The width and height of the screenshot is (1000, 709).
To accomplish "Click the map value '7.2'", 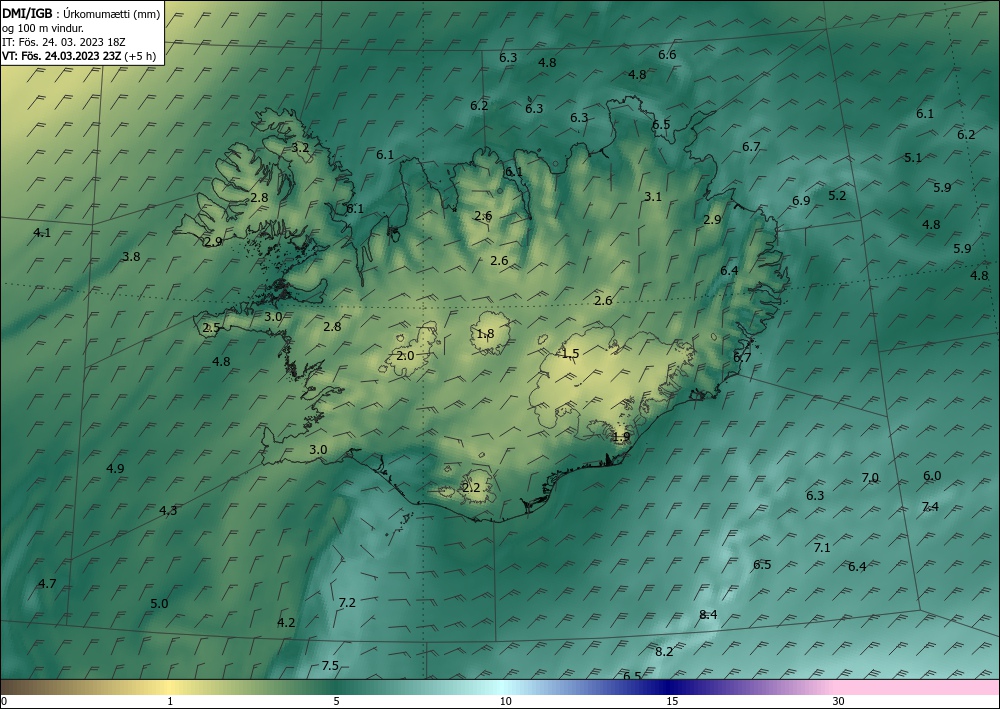I will pyautogui.click(x=347, y=603).
